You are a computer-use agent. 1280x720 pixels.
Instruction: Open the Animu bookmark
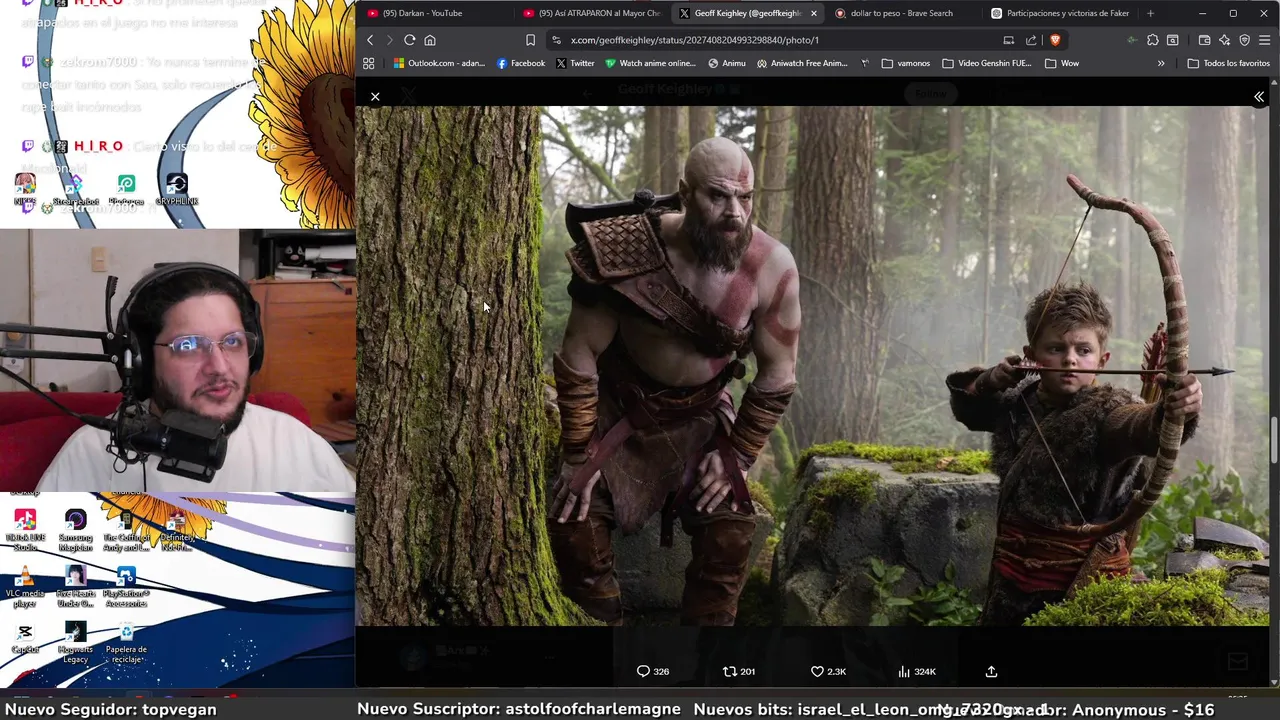click(x=727, y=63)
